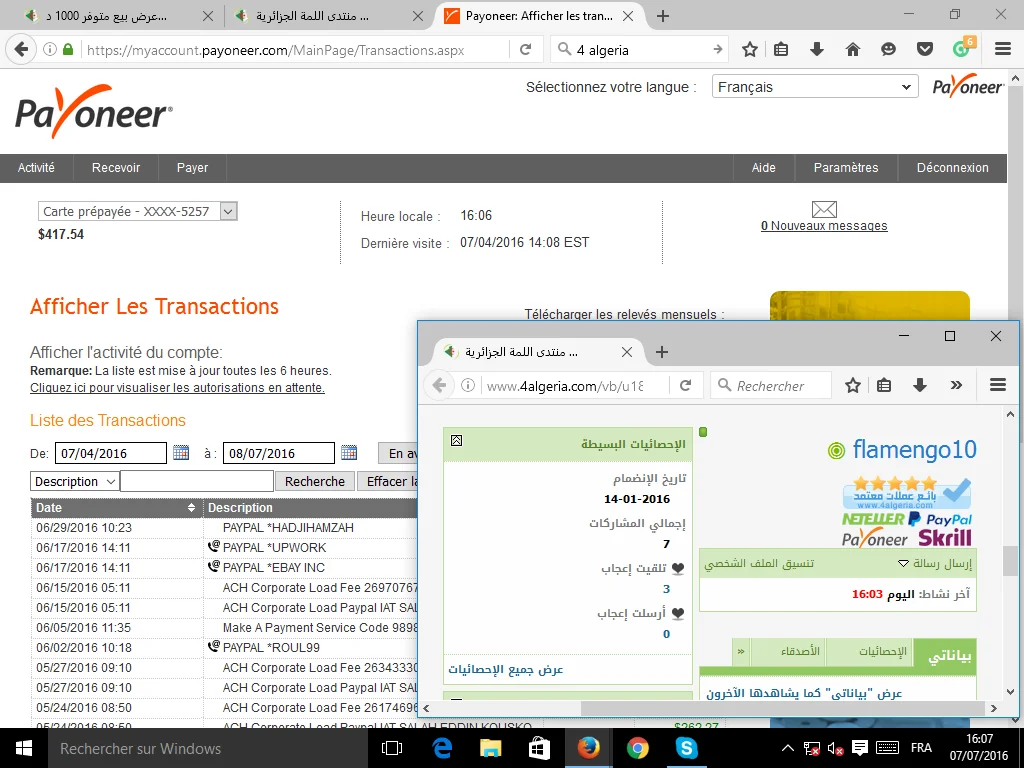Open the Paramètres menu item

click(x=846, y=168)
